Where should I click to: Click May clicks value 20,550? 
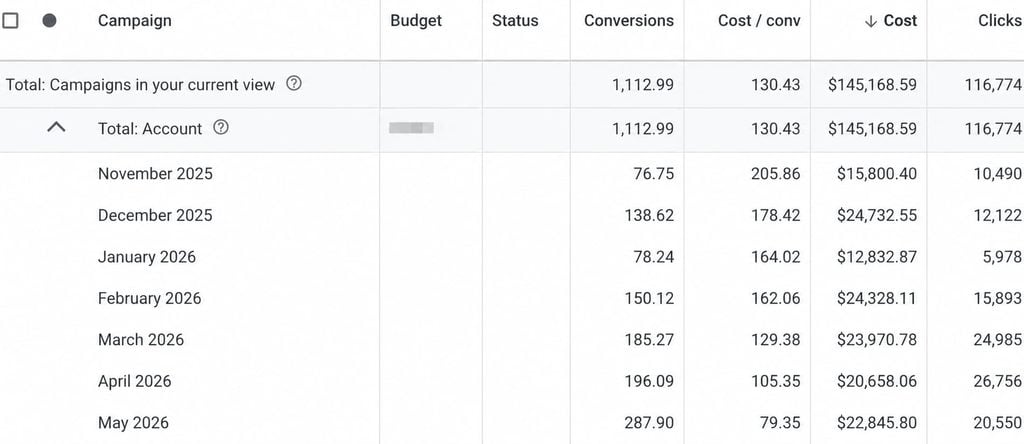pyautogui.click(x=997, y=423)
